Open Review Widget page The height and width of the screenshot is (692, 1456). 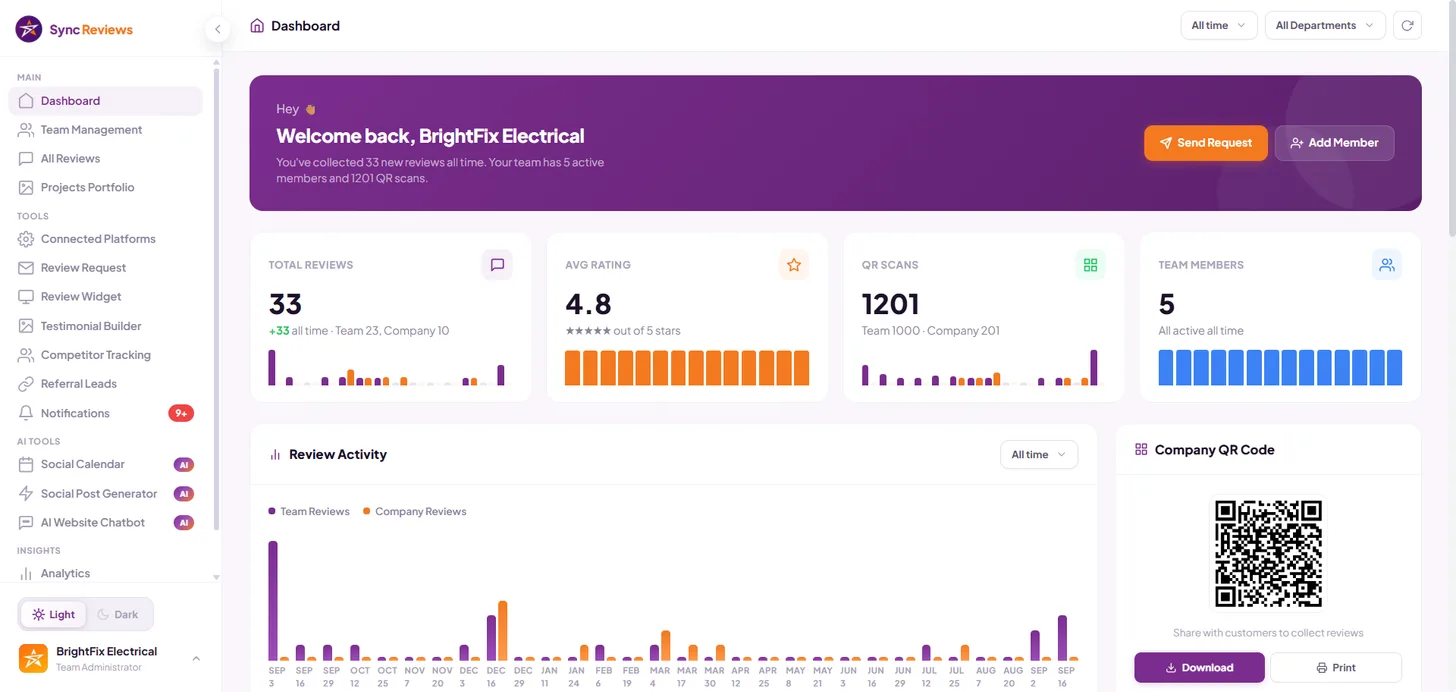click(105, 297)
